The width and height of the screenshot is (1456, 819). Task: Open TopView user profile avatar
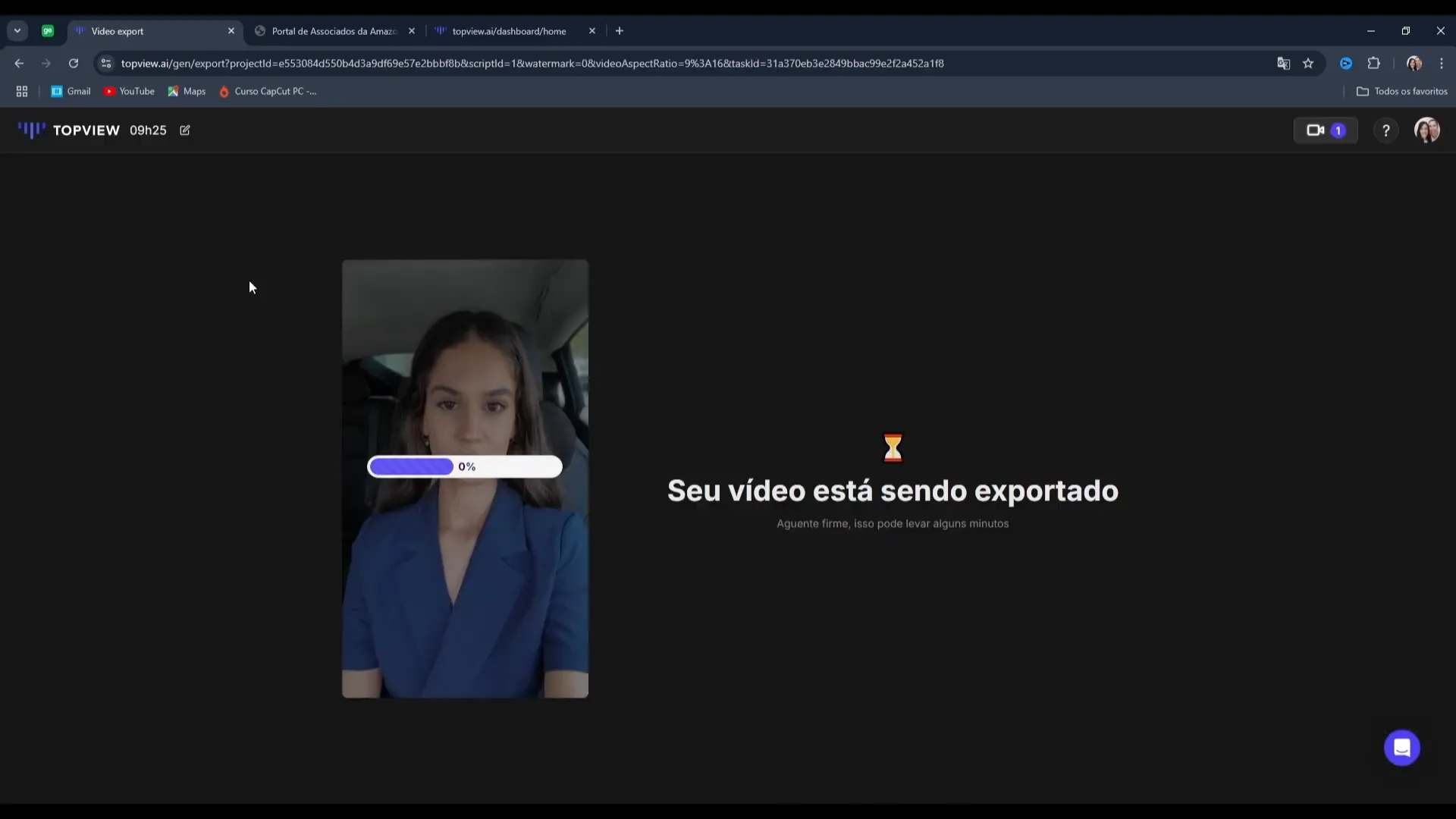coord(1426,130)
